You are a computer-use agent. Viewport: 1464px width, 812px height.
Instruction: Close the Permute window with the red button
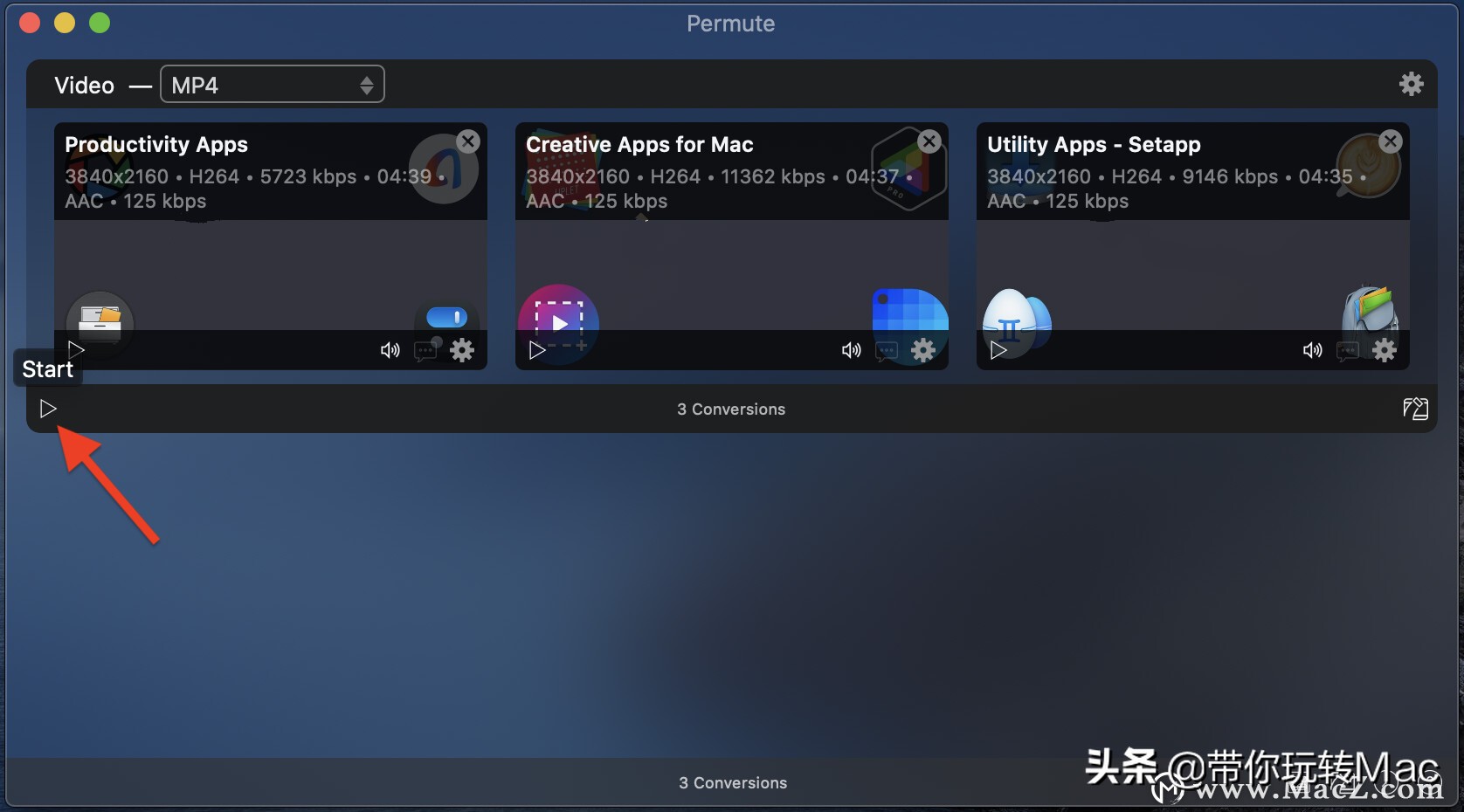(x=30, y=23)
